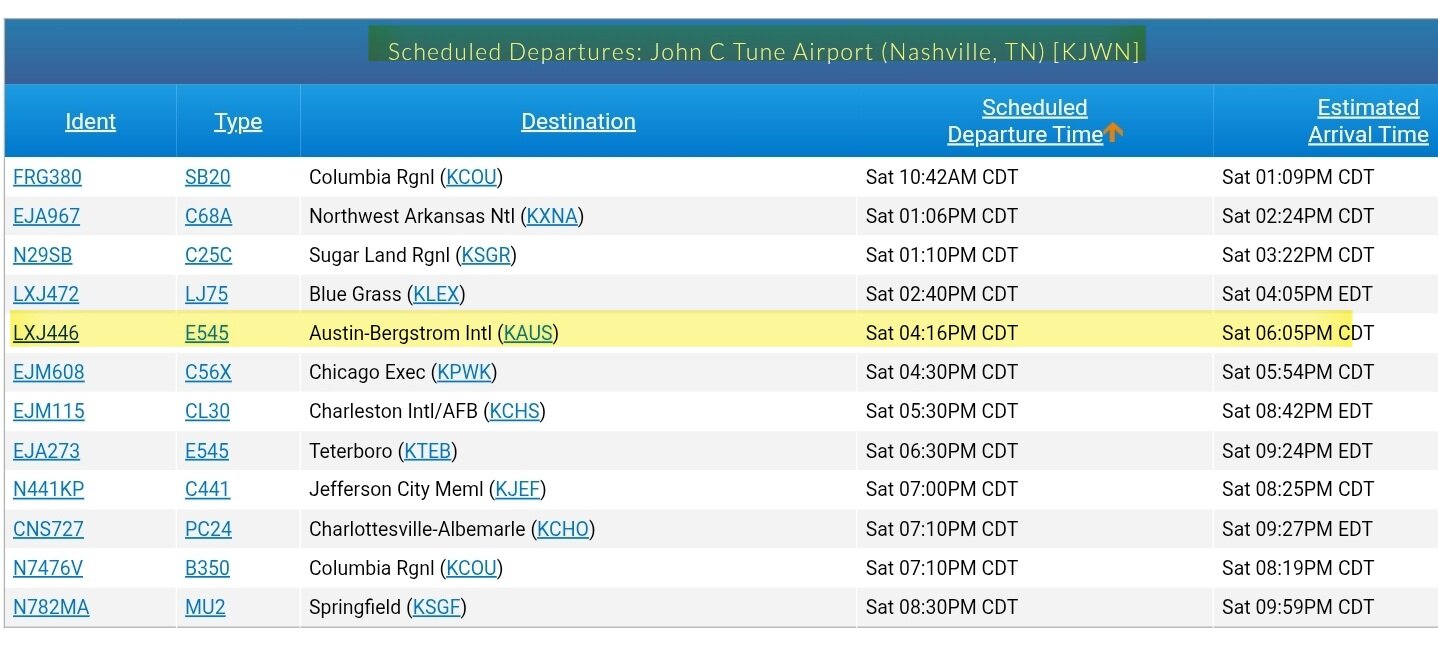Open highlighted flight LXJ446
The width and height of the screenshot is (1438, 666).
click(x=46, y=334)
